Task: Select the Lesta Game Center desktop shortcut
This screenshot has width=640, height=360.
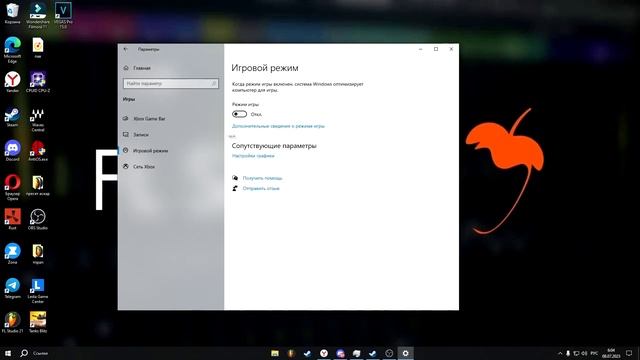Action: coord(38,291)
